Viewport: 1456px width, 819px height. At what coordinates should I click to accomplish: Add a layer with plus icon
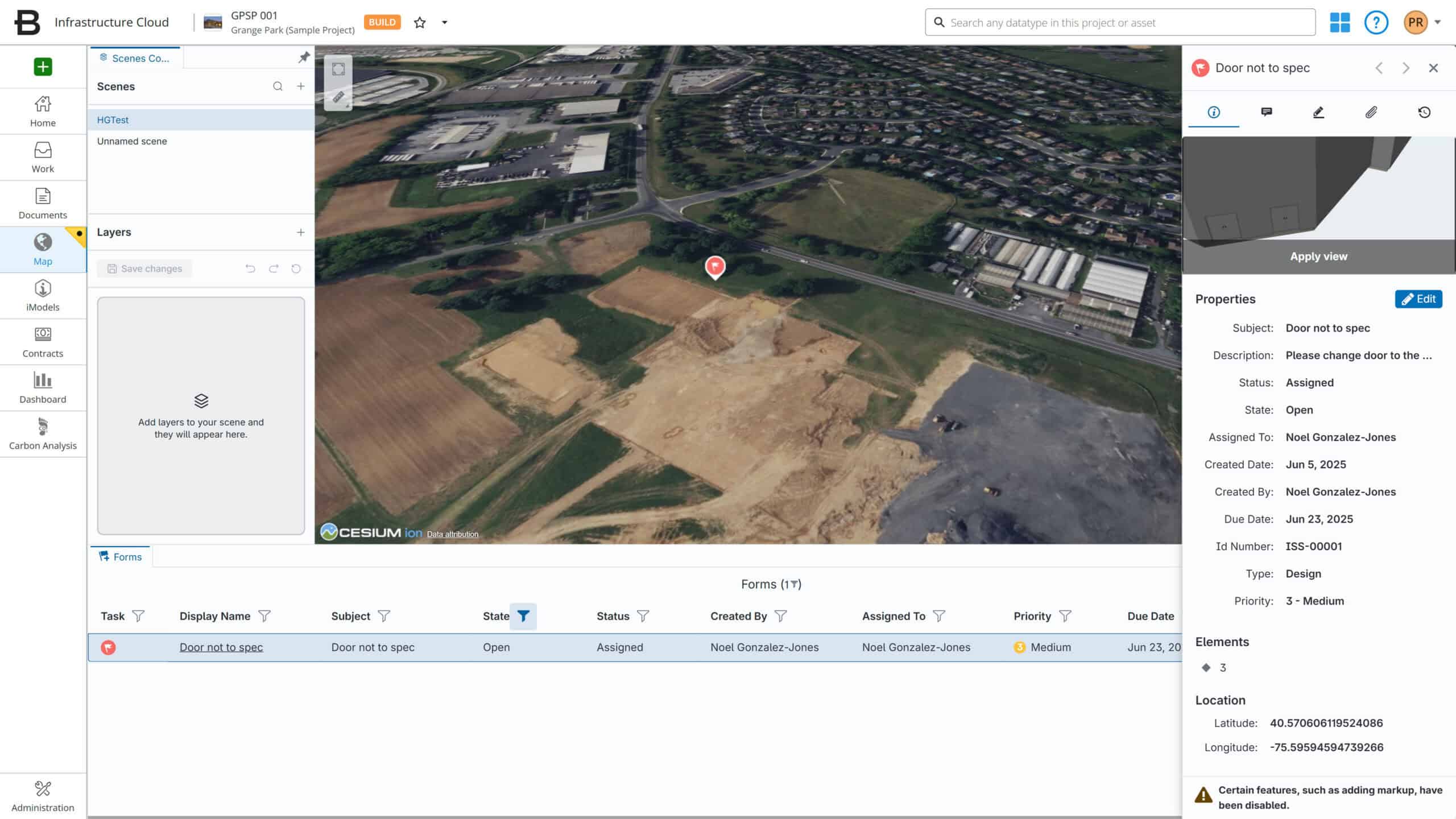pyautogui.click(x=301, y=232)
